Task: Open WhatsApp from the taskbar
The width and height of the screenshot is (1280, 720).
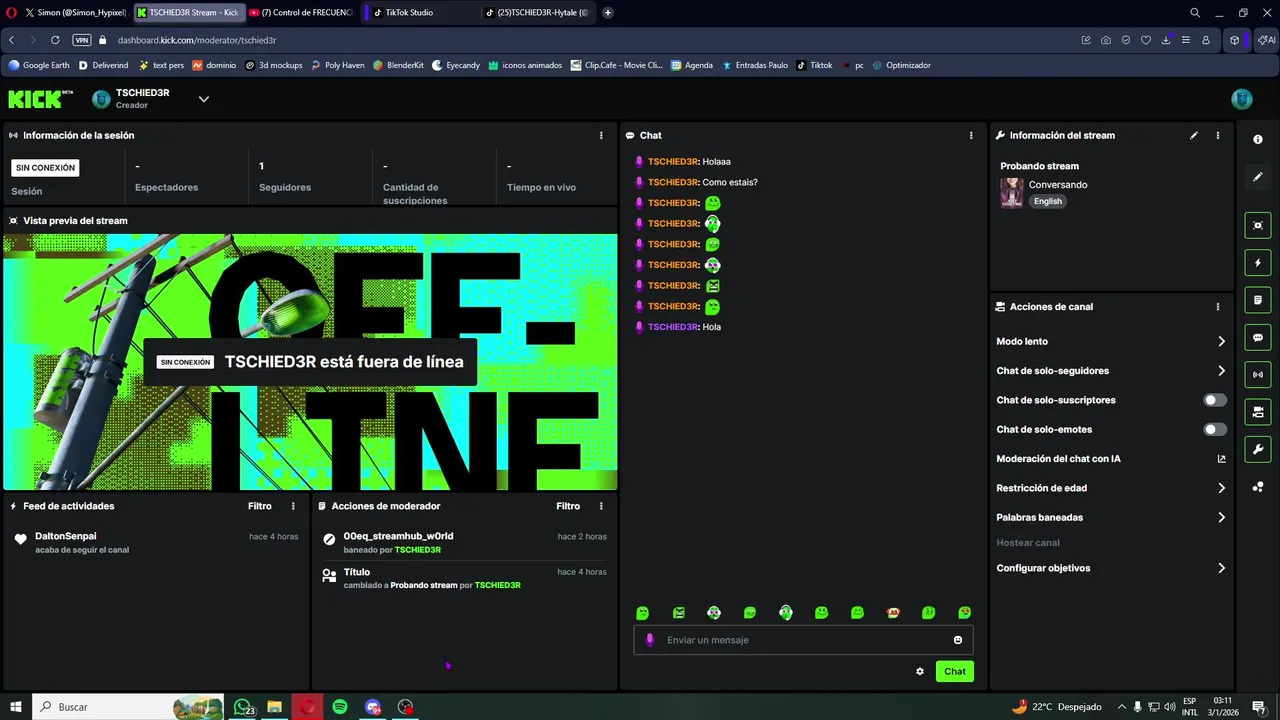Action: [243, 707]
